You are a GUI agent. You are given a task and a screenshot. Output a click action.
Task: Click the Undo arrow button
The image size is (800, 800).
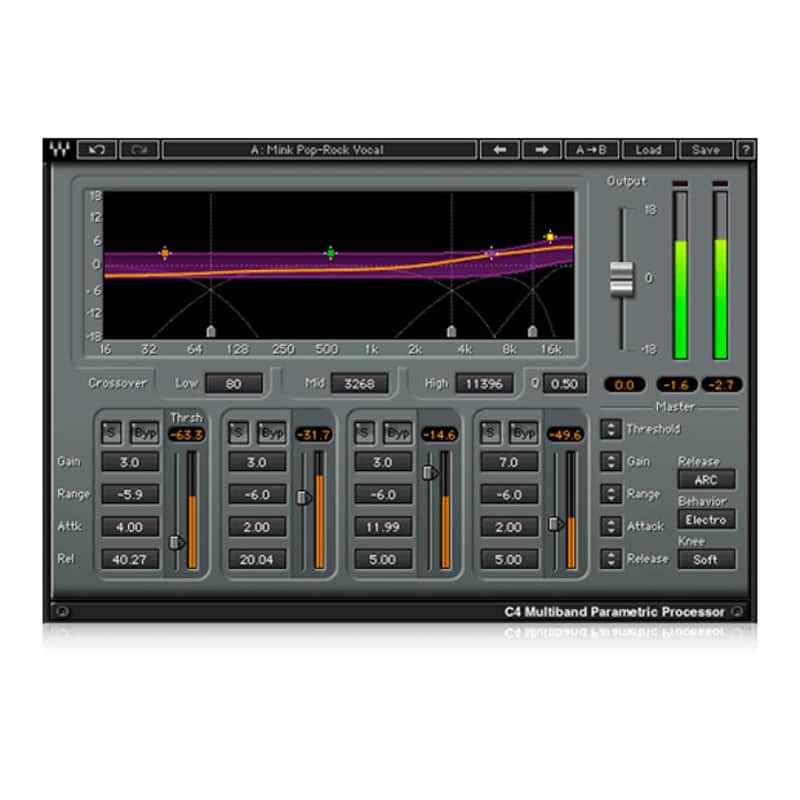[97, 150]
